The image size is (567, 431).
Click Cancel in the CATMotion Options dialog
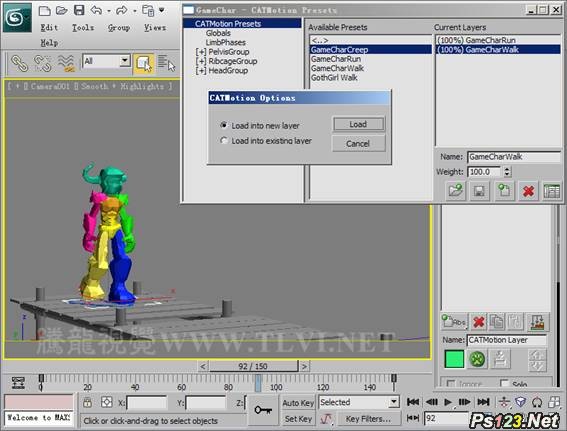tap(358, 144)
